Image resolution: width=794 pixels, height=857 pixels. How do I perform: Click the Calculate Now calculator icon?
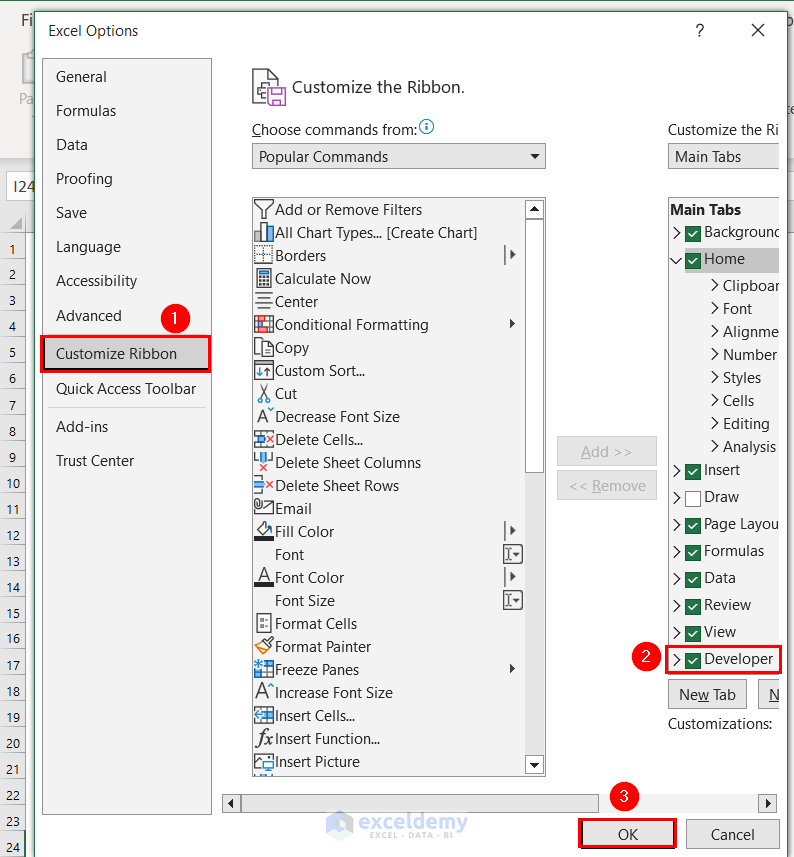(x=264, y=278)
